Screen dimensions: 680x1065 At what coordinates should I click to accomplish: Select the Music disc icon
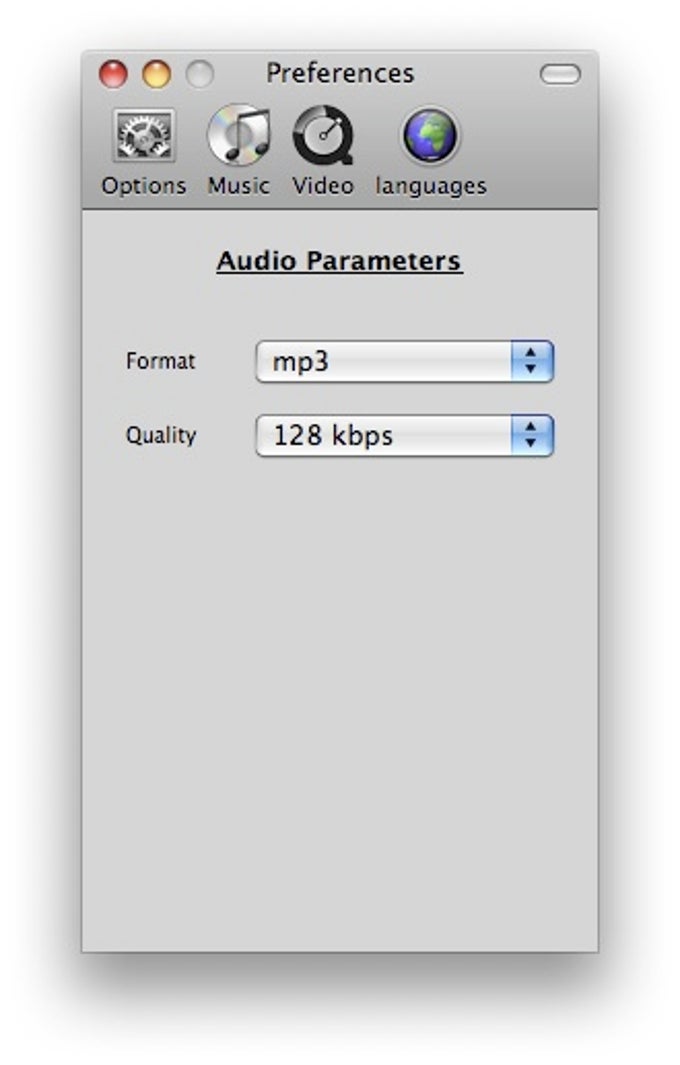coord(238,134)
